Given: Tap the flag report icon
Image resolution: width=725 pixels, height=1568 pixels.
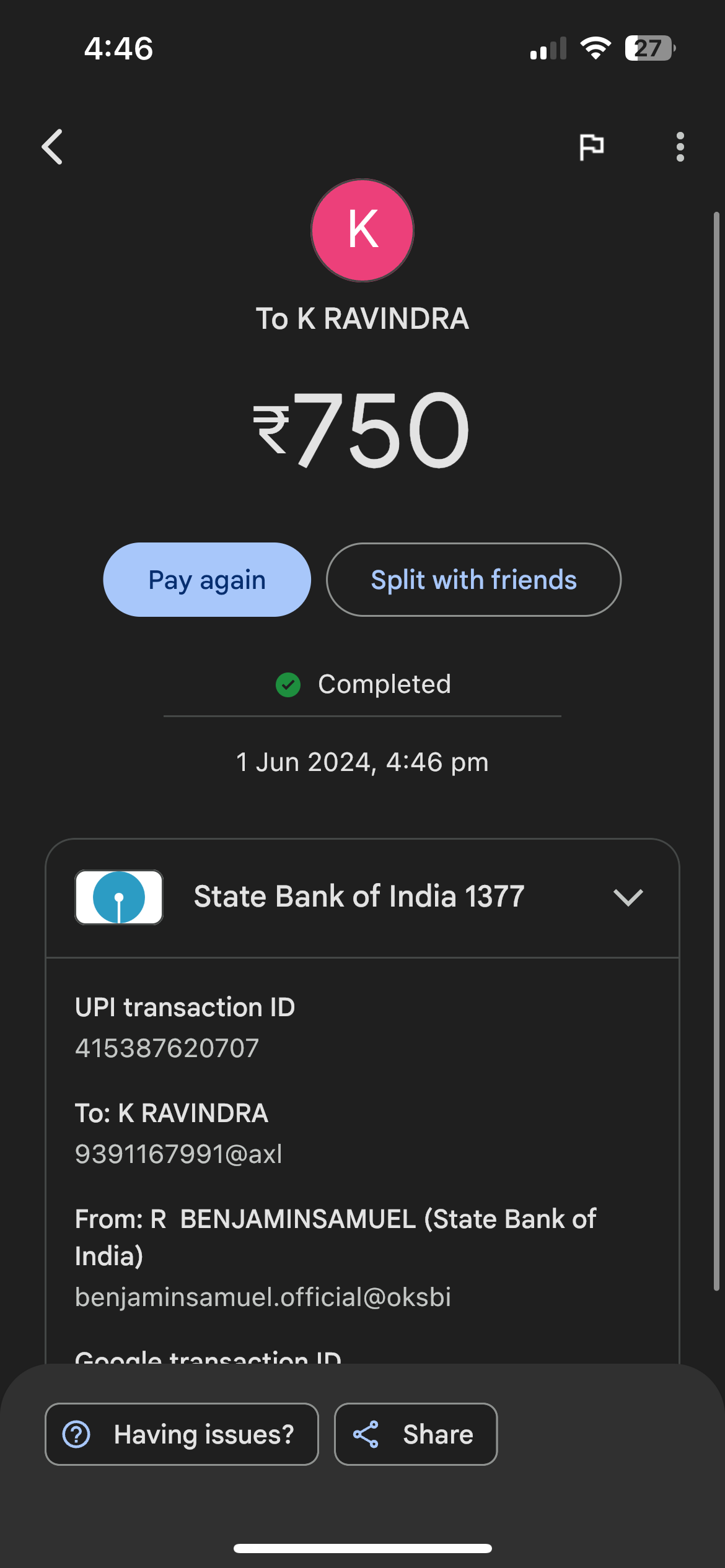Looking at the screenshot, I should [591, 147].
